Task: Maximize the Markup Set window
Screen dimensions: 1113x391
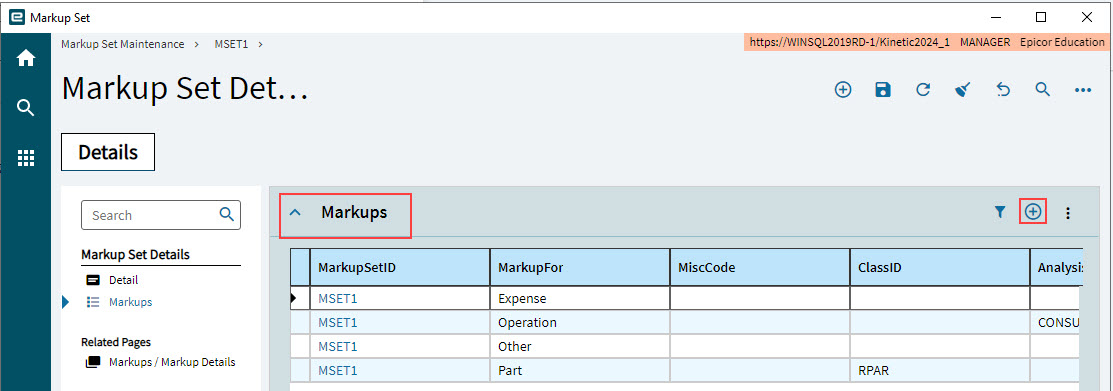Action: (x=1041, y=17)
